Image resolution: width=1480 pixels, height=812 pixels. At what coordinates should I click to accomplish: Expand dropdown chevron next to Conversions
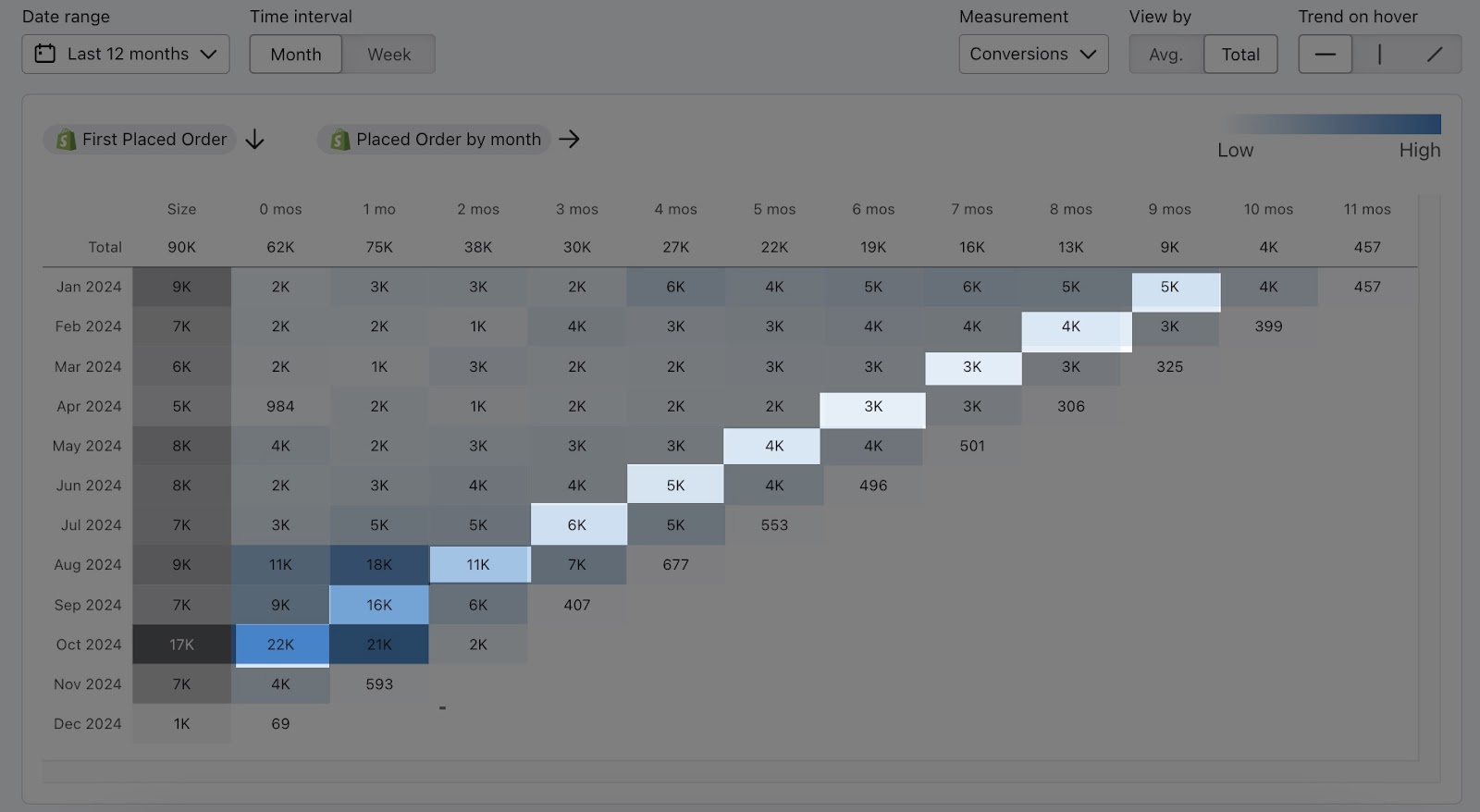pos(1088,55)
